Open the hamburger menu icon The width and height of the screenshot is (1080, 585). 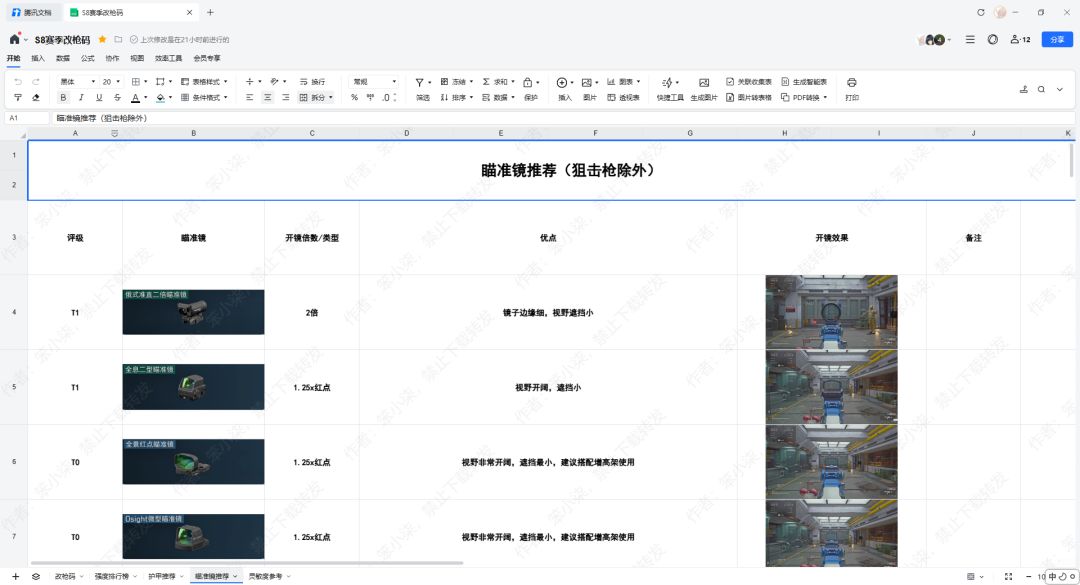pos(970,39)
